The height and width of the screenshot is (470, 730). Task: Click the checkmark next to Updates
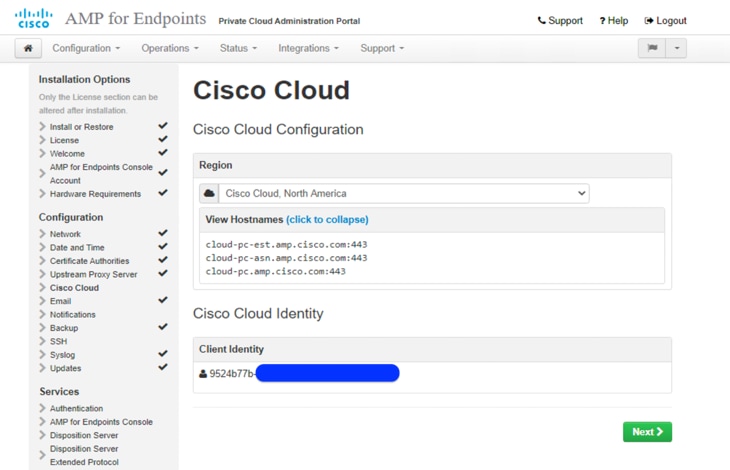(x=162, y=367)
